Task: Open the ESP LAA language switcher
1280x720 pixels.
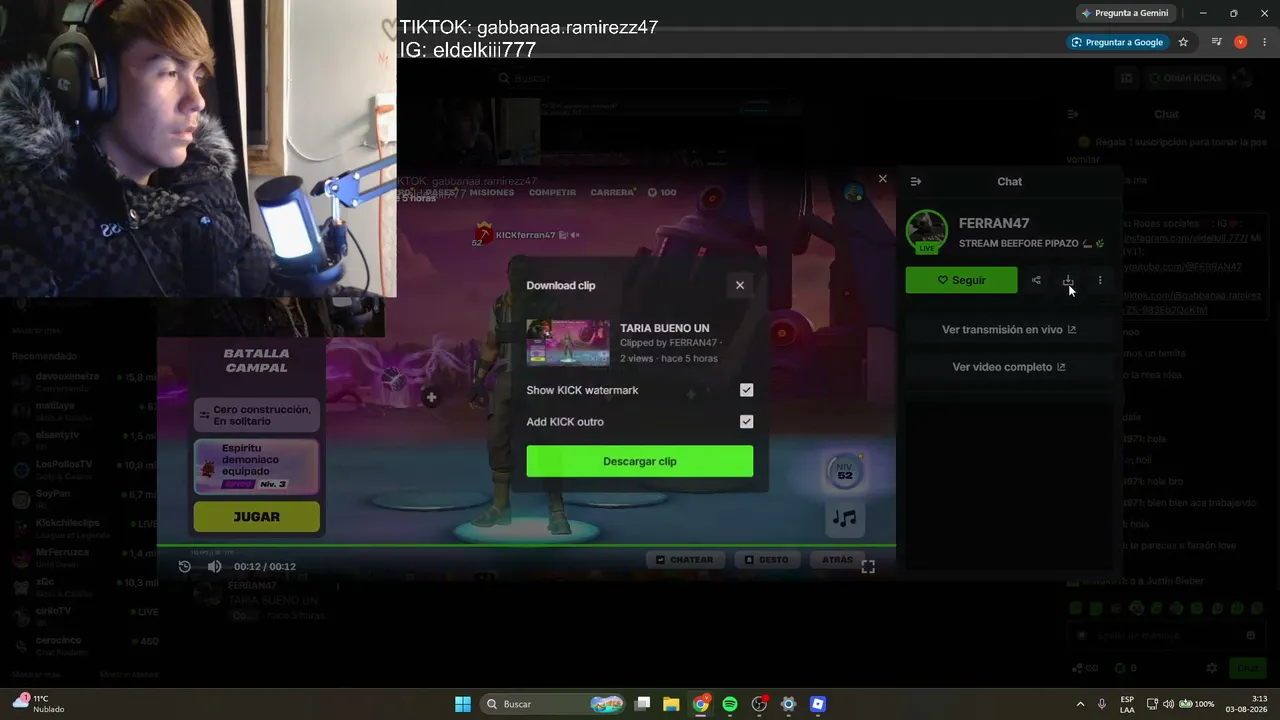Action: point(1127,704)
